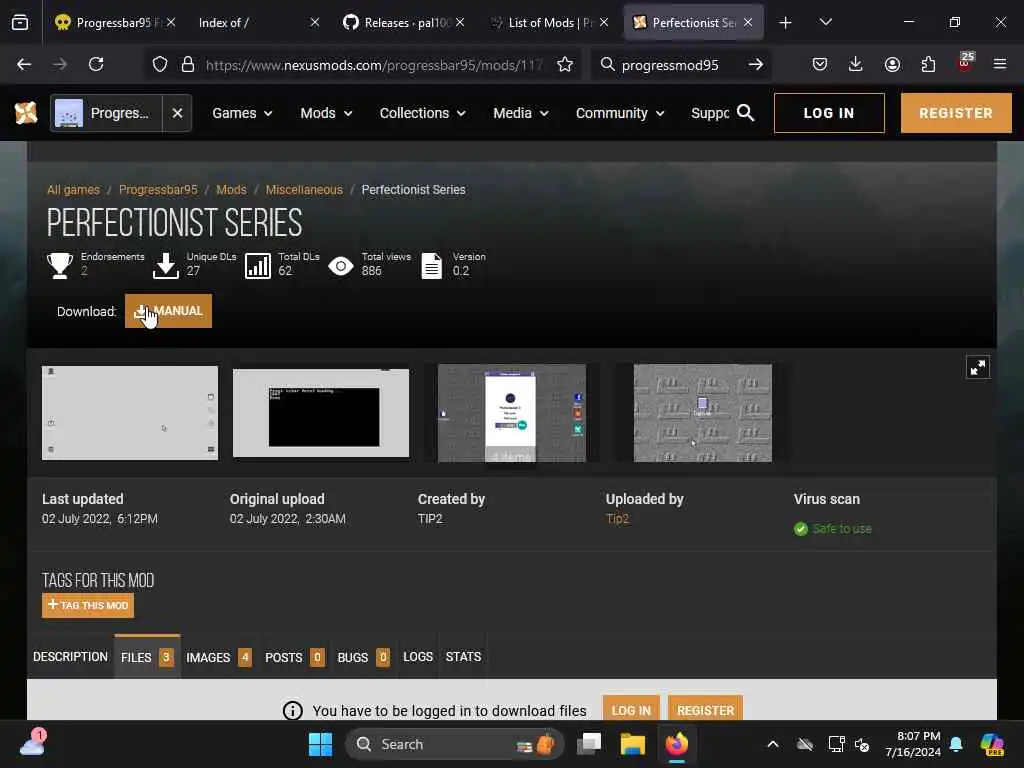Expand the Media menu

click(x=520, y=113)
